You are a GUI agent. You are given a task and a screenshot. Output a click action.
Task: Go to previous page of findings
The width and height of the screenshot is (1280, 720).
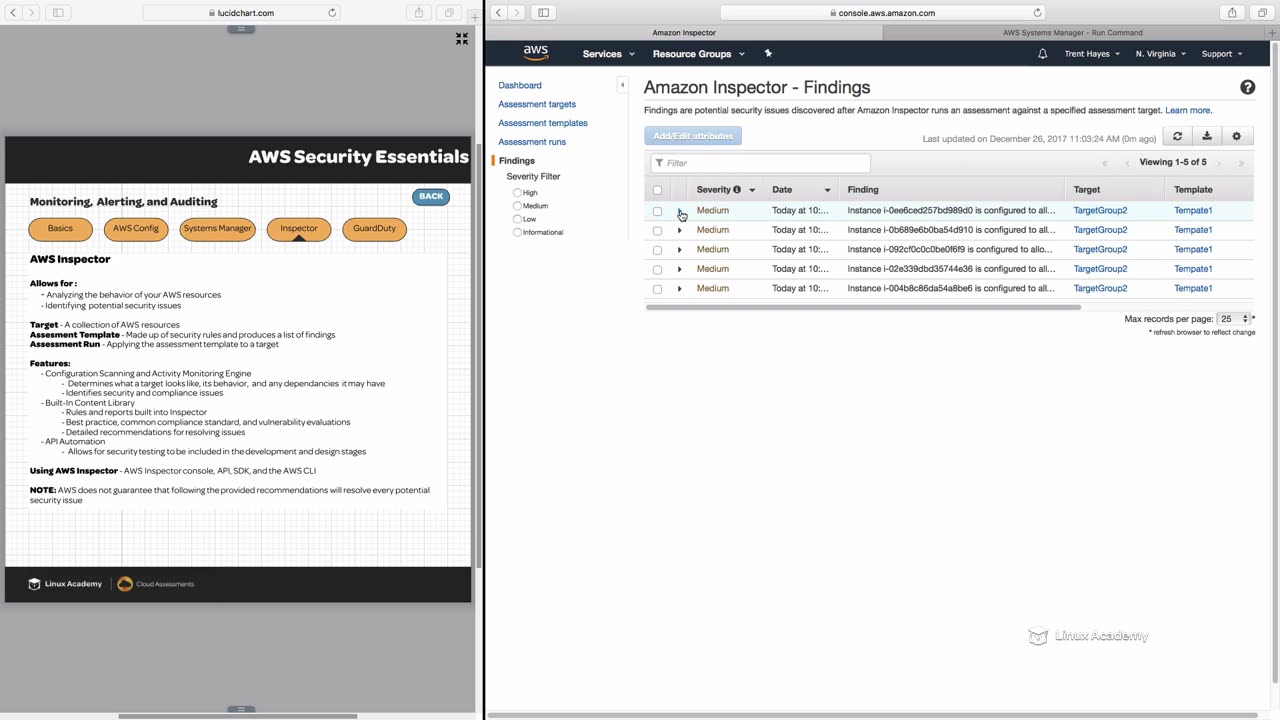click(1127, 162)
